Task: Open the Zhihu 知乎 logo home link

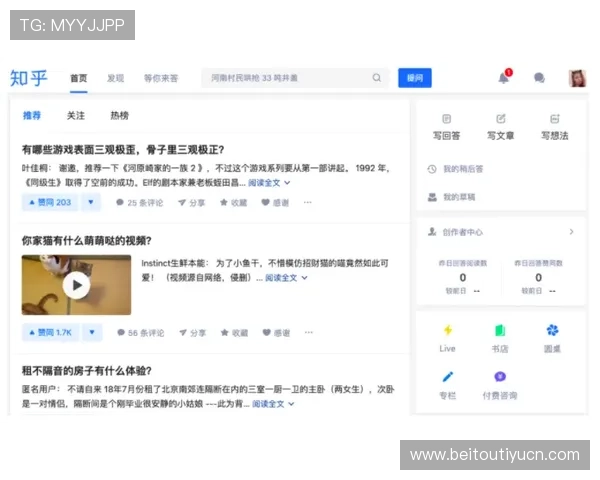Action: (x=29, y=78)
